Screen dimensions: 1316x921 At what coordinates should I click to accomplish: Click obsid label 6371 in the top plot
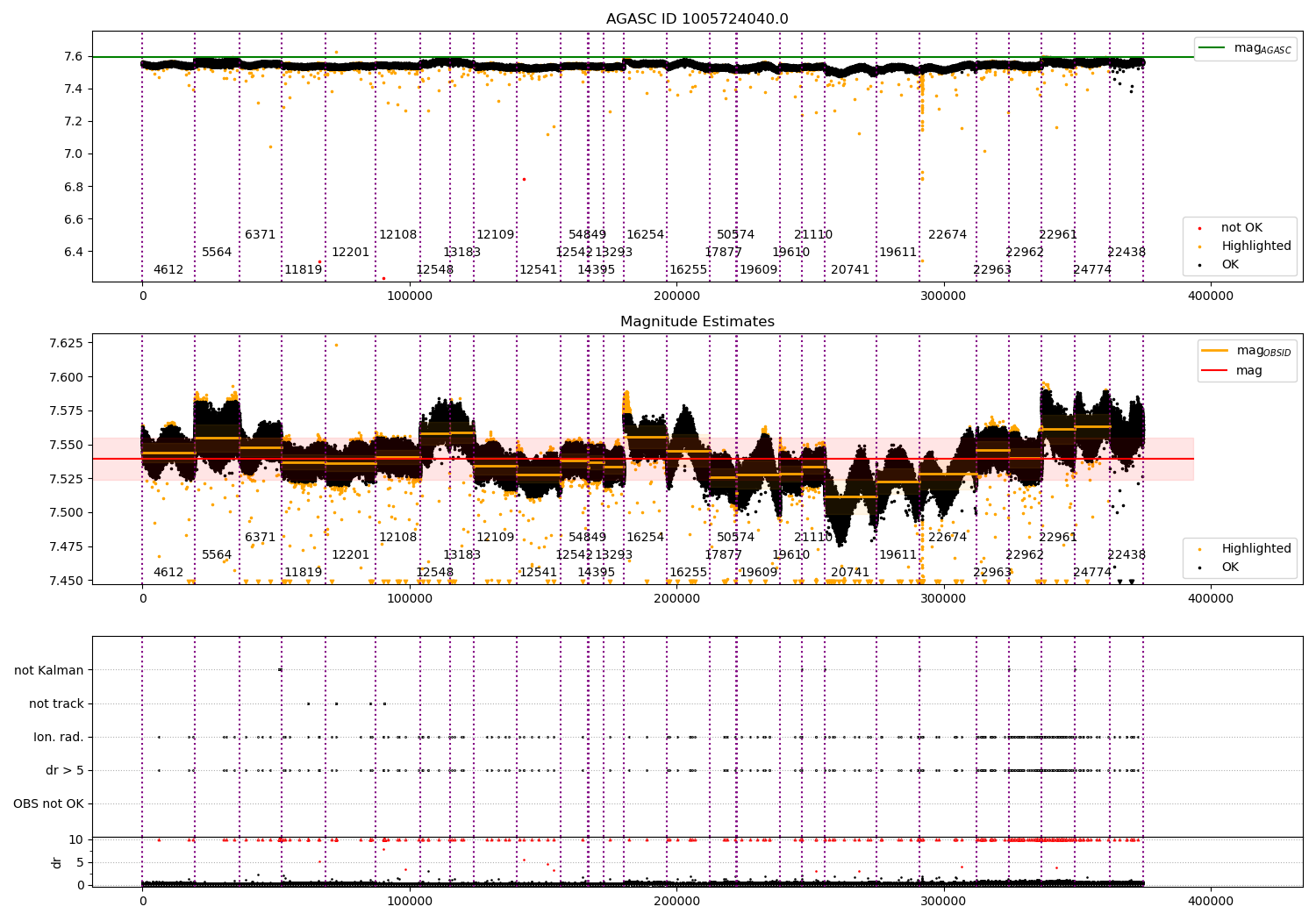pyautogui.click(x=260, y=234)
